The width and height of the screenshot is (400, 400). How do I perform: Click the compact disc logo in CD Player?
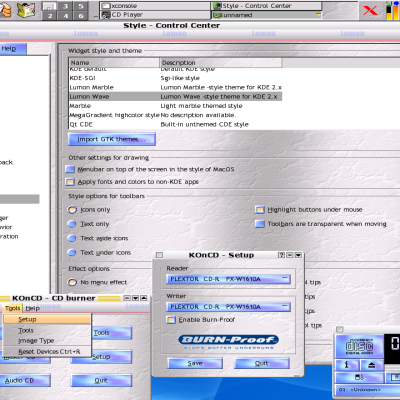pyautogui.click(x=359, y=347)
